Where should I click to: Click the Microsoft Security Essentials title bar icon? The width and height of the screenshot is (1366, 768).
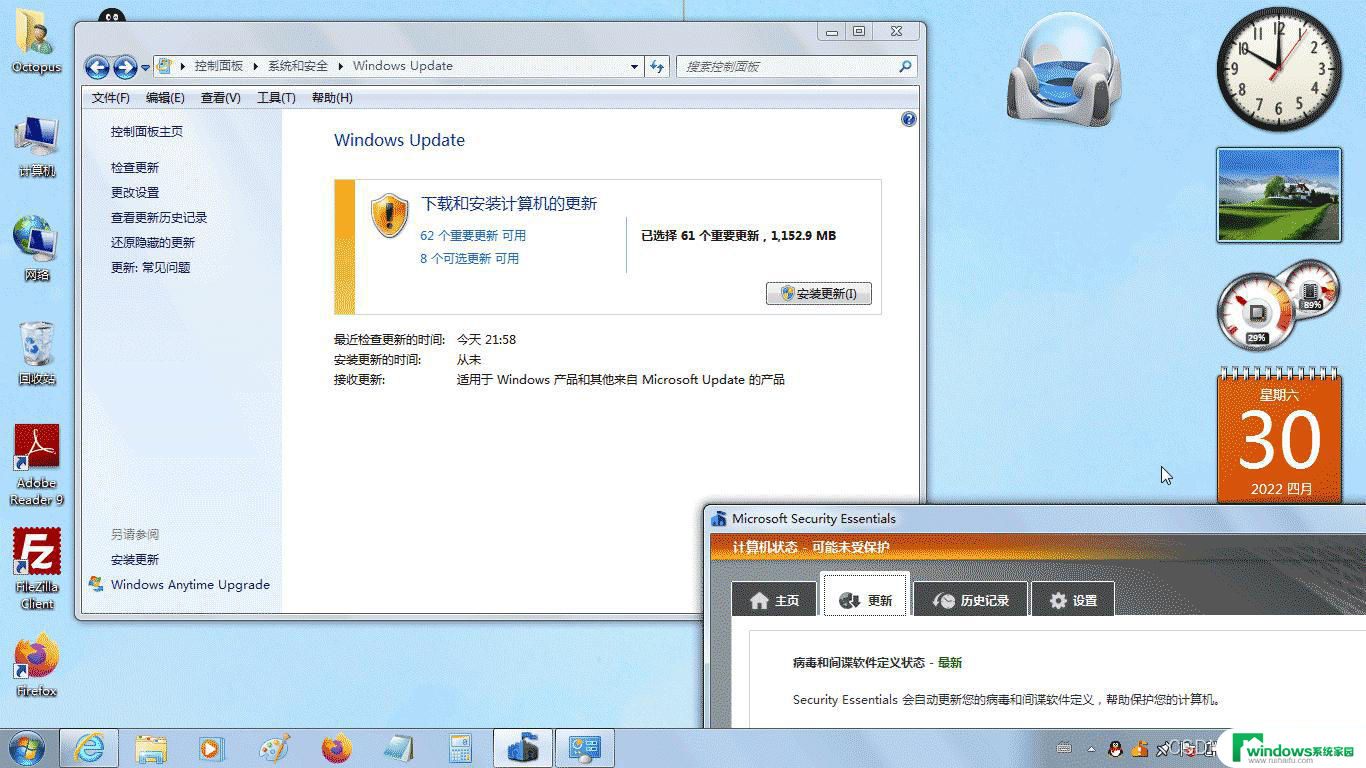(x=719, y=519)
